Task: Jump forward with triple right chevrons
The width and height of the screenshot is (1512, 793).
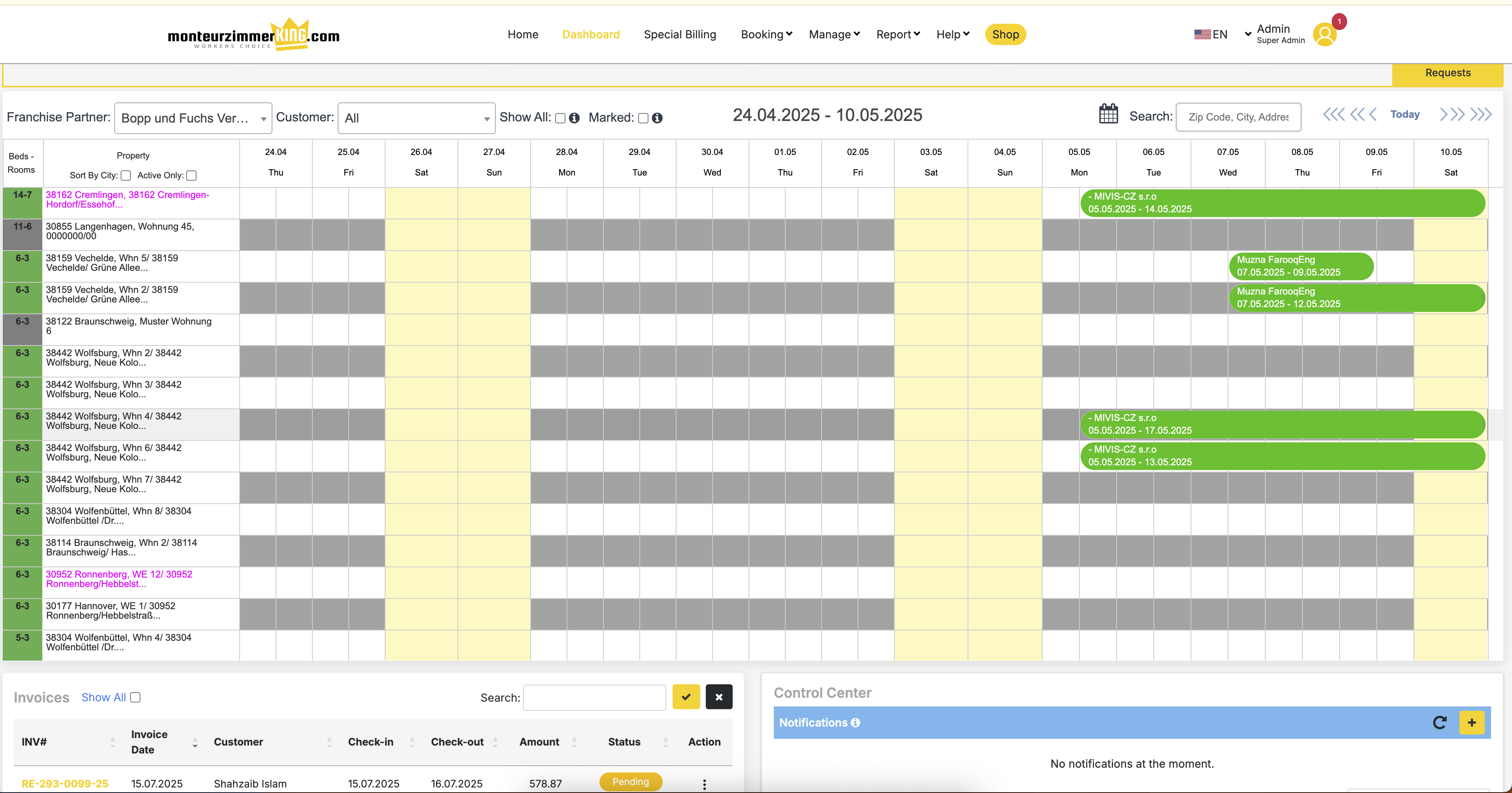Action: coord(1481,115)
